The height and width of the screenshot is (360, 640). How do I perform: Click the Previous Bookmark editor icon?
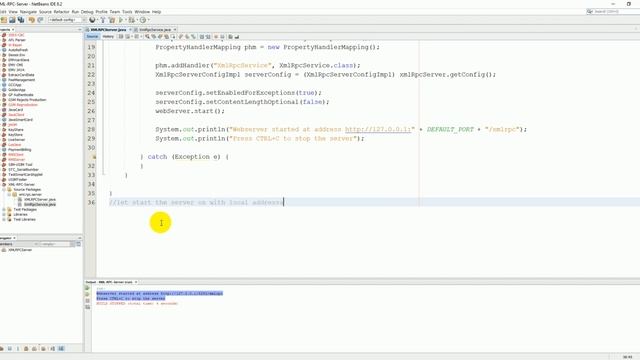(180, 37)
